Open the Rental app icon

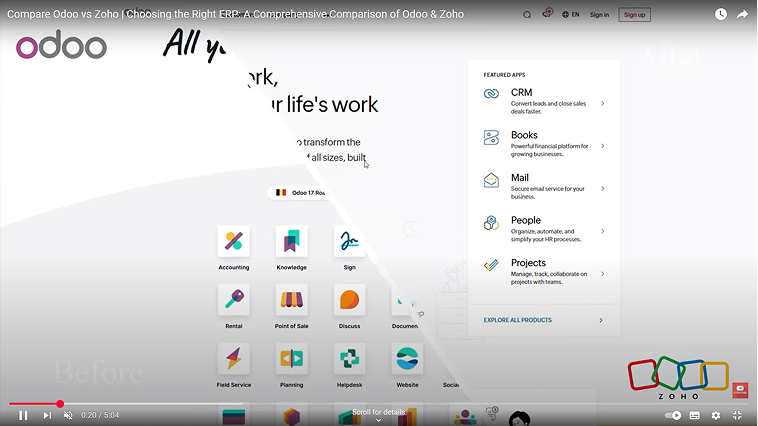coord(233,300)
